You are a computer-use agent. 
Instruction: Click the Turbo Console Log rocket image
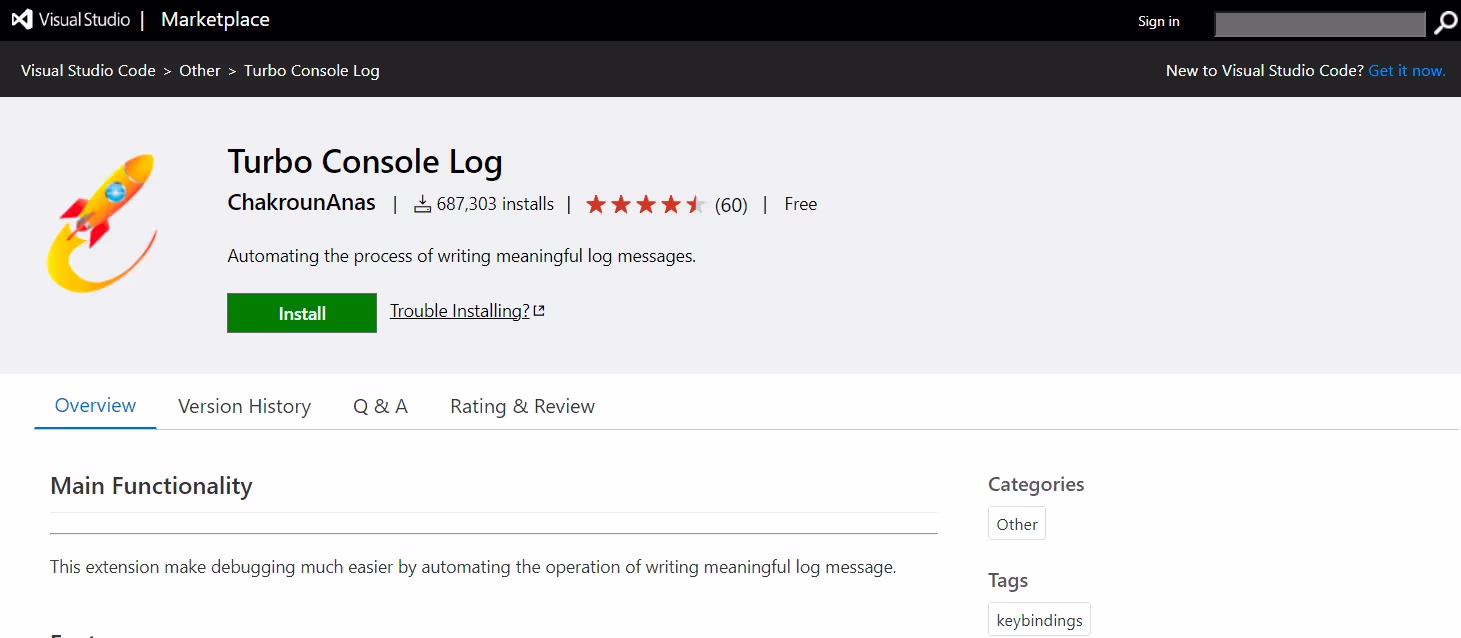pyautogui.click(x=103, y=223)
